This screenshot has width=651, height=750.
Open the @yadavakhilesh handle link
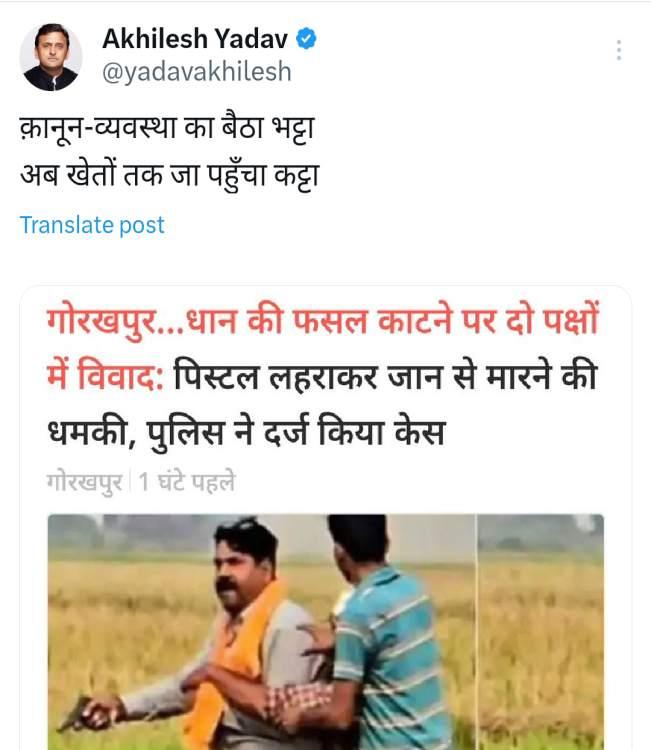(197, 72)
